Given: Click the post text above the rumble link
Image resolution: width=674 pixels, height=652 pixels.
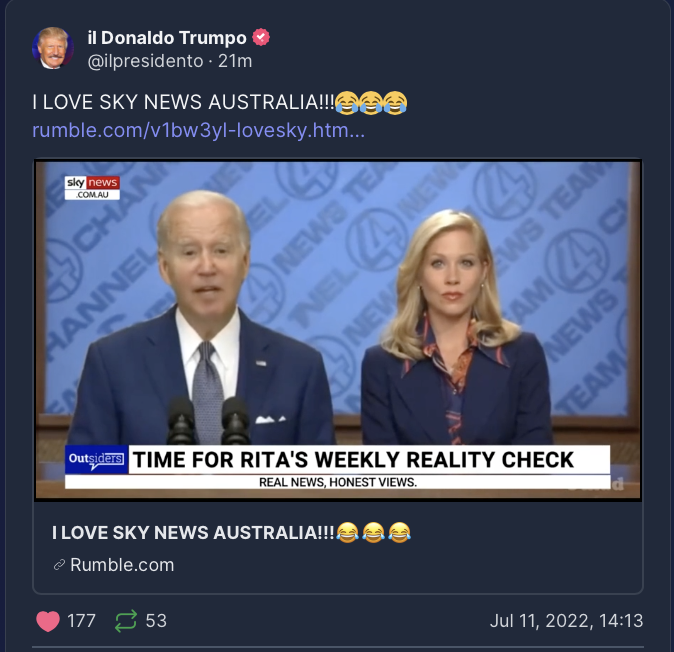Looking at the screenshot, I should pyautogui.click(x=220, y=102).
